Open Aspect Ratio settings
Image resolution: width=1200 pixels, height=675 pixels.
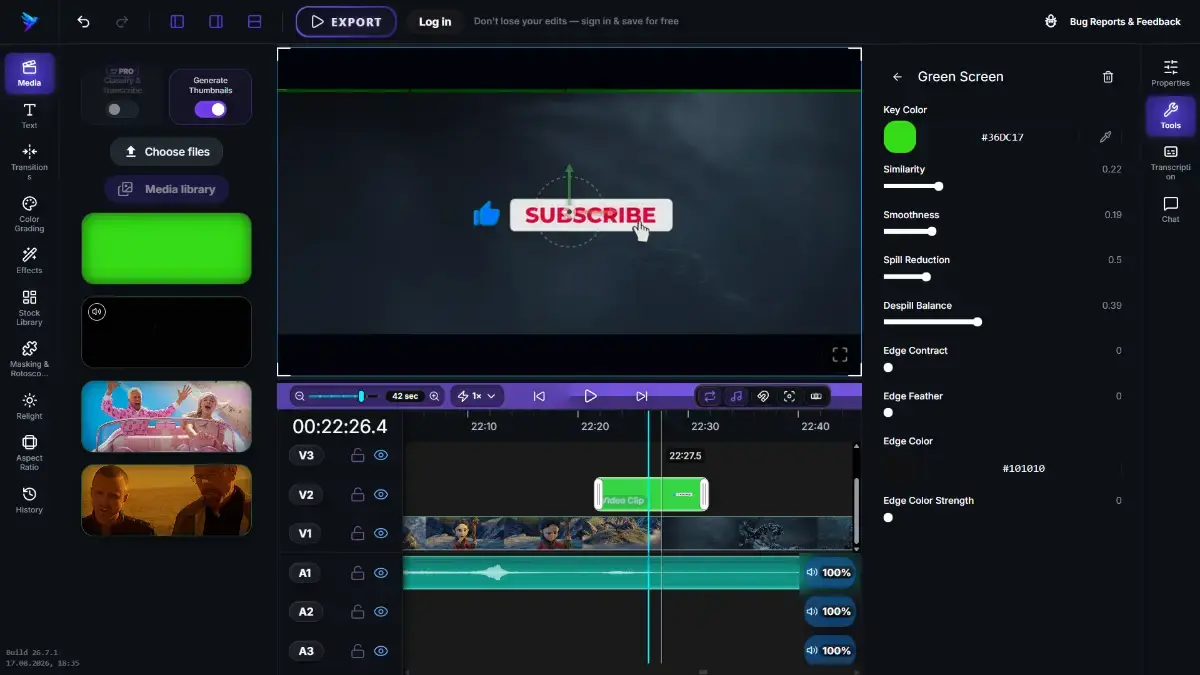click(29, 453)
